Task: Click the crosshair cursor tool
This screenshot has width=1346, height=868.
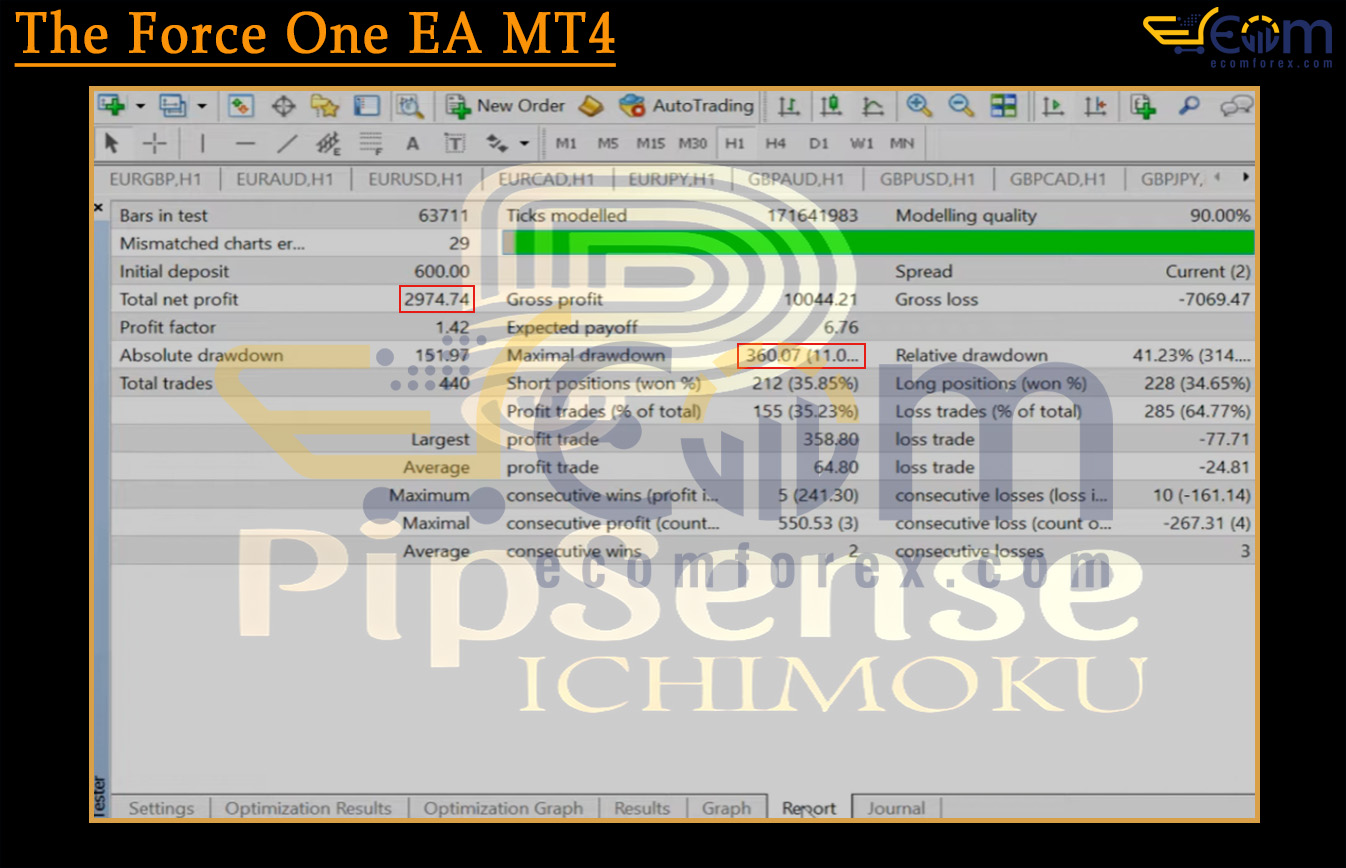Action: [154, 144]
